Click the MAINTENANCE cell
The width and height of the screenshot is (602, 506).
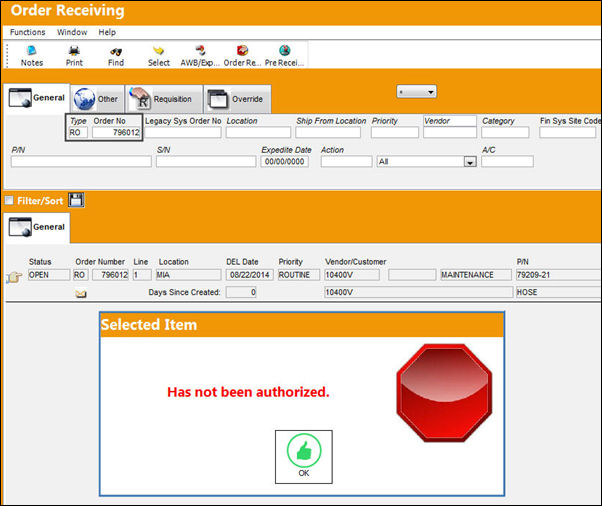pyautogui.click(x=476, y=275)
